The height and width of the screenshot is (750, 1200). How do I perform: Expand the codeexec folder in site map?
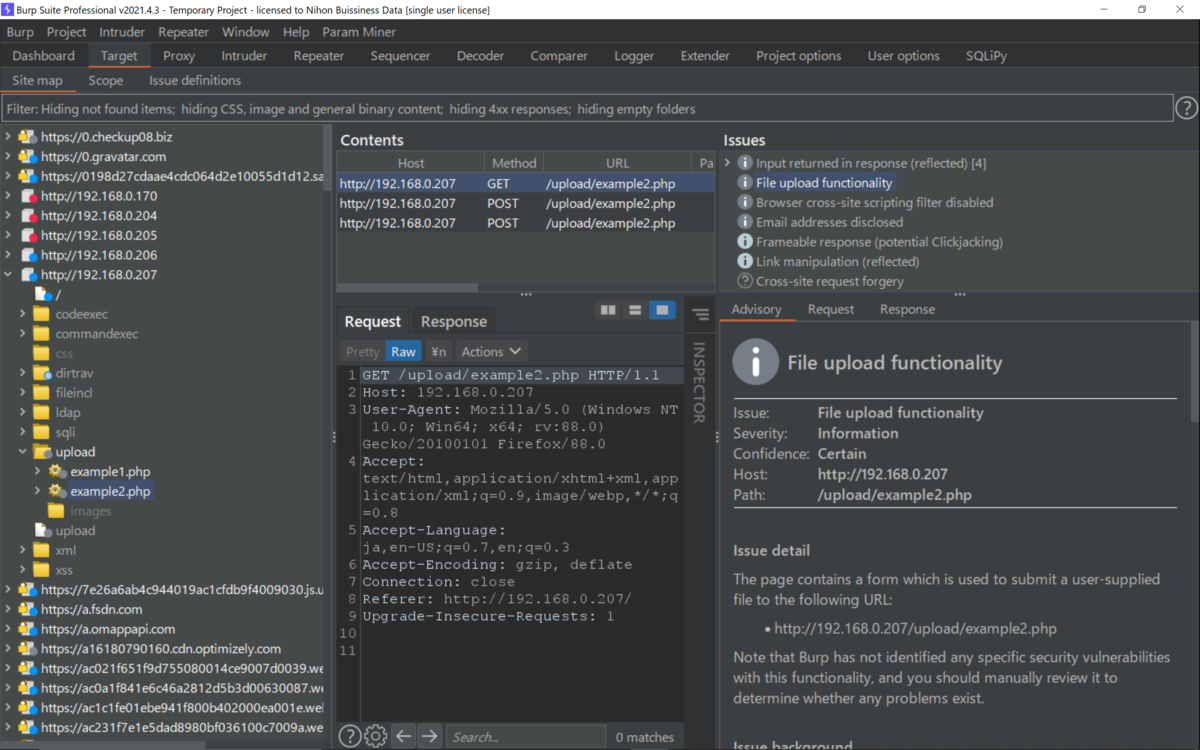tap(23, 314)
